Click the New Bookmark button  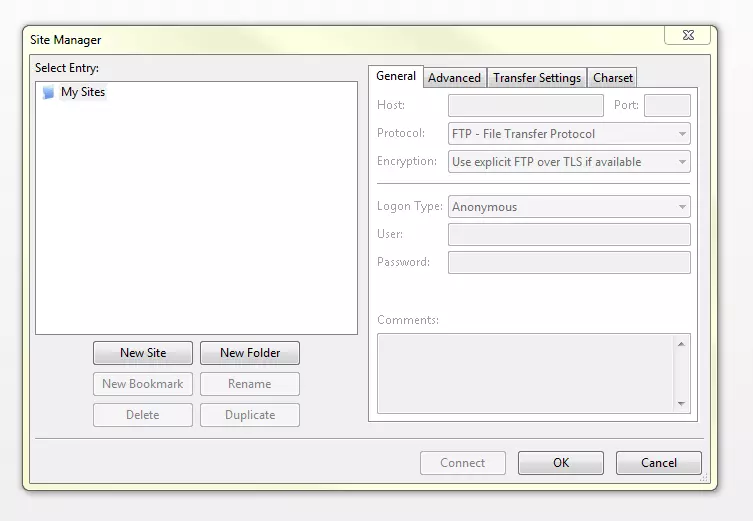click(x=143, y=384)
